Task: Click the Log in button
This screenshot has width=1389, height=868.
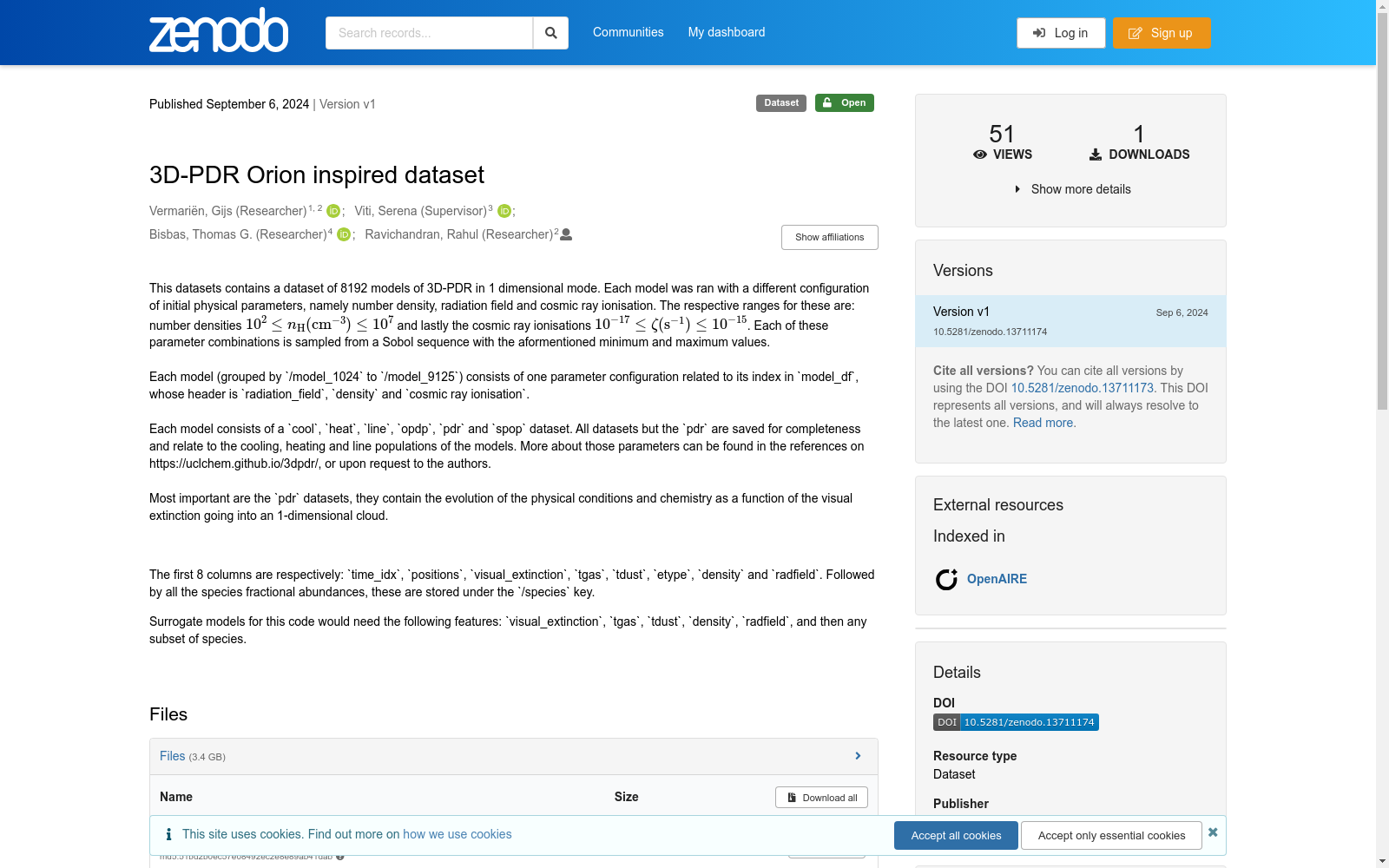Action: [x=1061, y=33]
